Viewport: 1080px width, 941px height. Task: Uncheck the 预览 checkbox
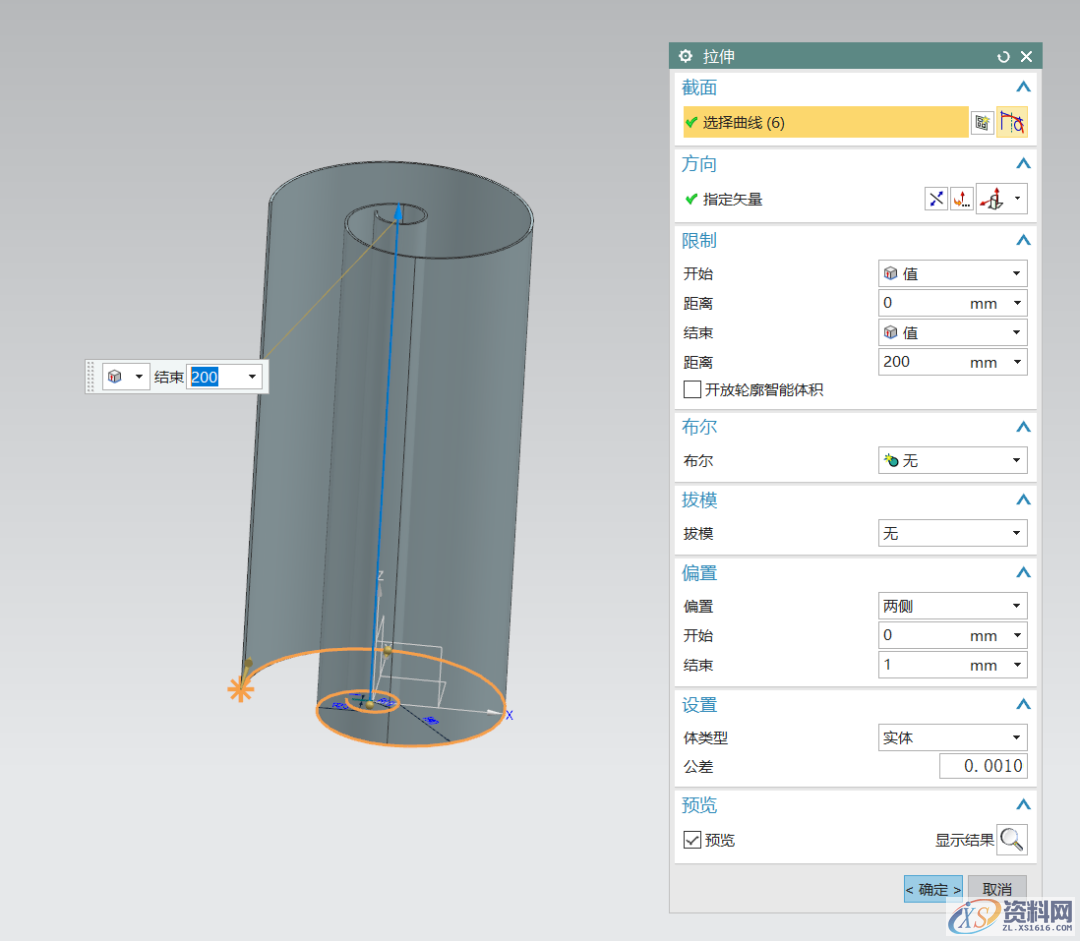tap(692, 840)
